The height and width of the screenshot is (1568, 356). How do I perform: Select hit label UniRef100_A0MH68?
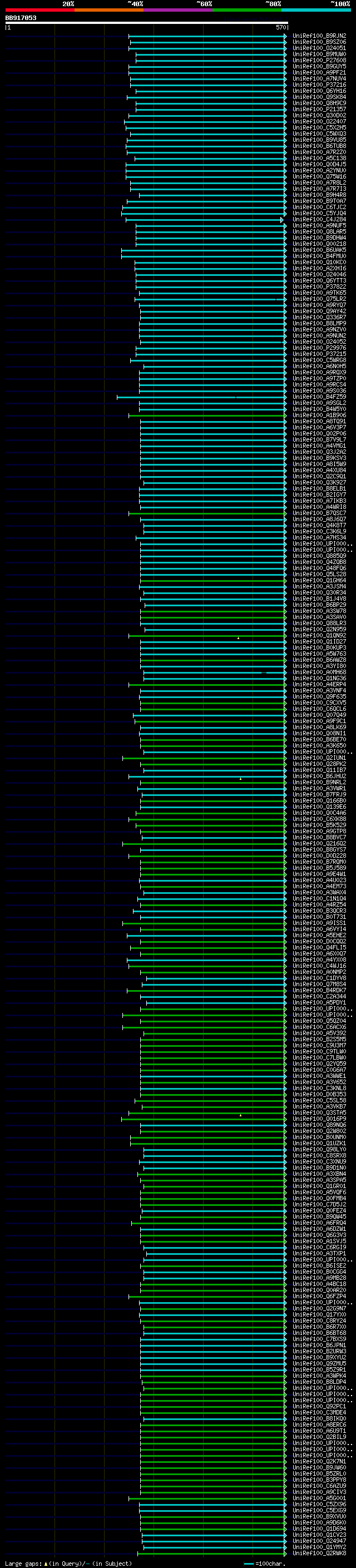[319, 672]
